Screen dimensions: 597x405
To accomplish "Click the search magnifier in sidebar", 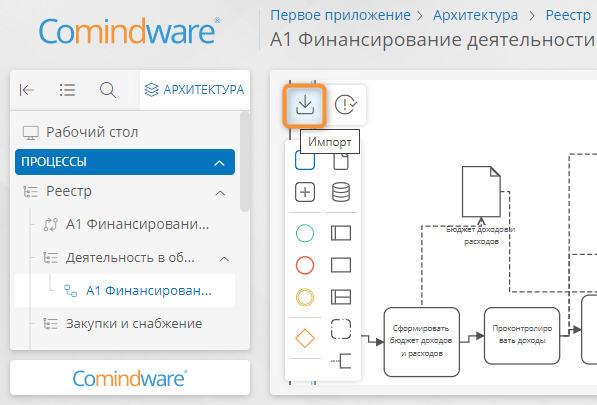I will tap(108, 90).
